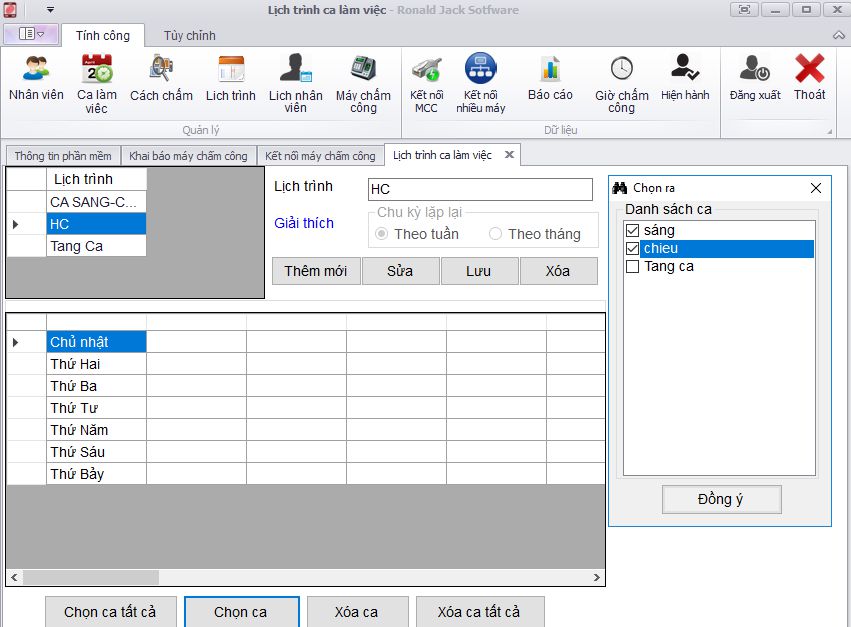The height and width of the screenshot is (627, 851).
Task: Open the Nhân viên employee icon
Action: point(36,70)
